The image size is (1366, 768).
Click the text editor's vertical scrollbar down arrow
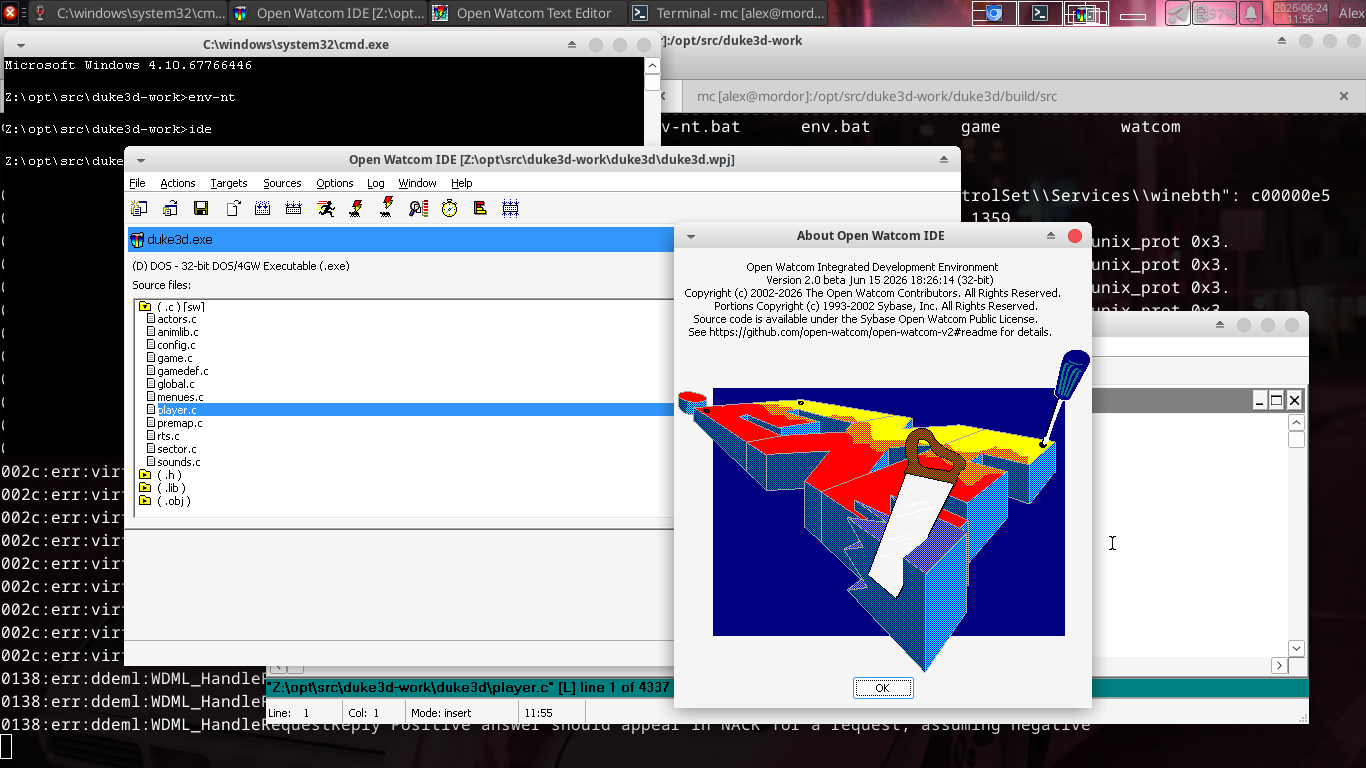tap(1296, 648)
